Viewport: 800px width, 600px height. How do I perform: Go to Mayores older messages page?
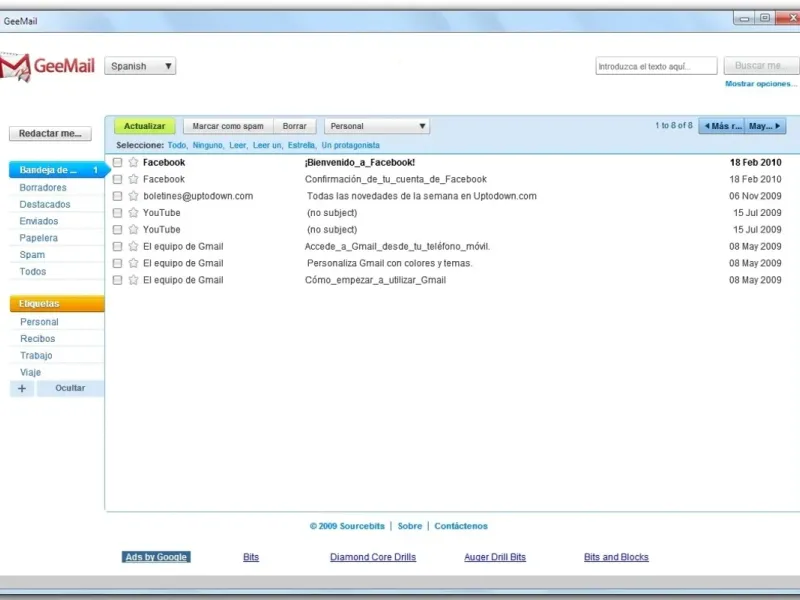pyautogui.click(x=765, y=126)
